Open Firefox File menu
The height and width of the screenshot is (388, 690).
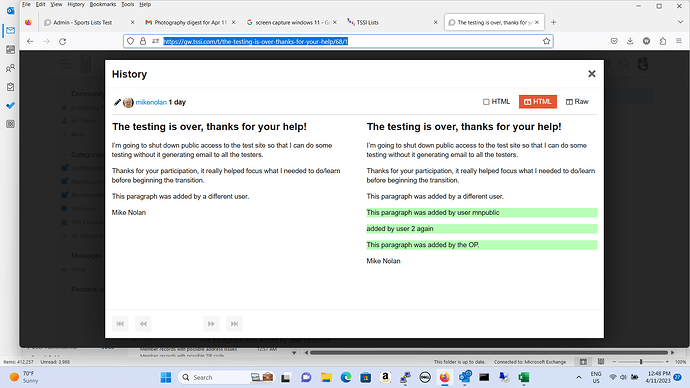[26, 4]
